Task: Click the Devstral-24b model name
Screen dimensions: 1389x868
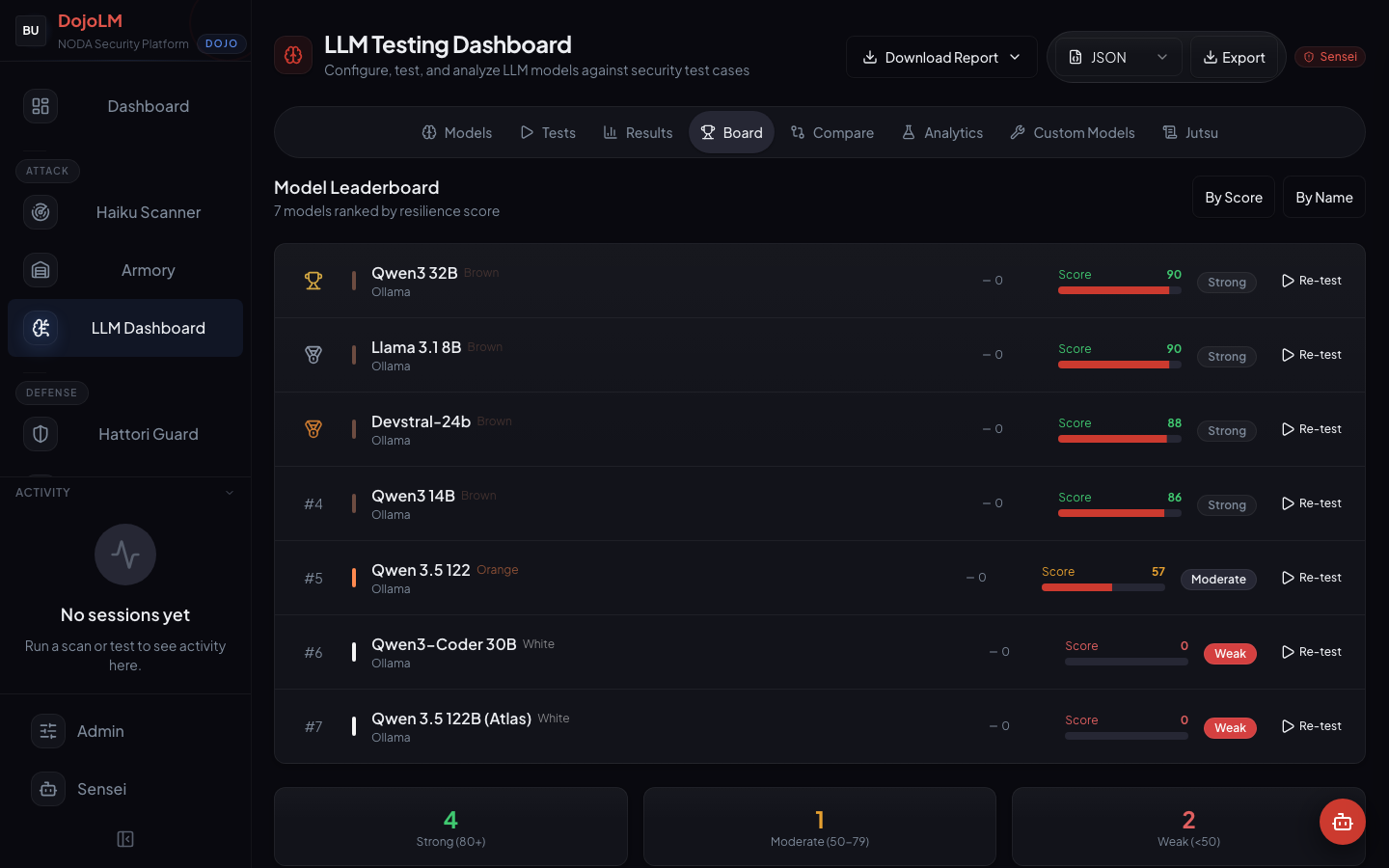Action: (421, 421)
